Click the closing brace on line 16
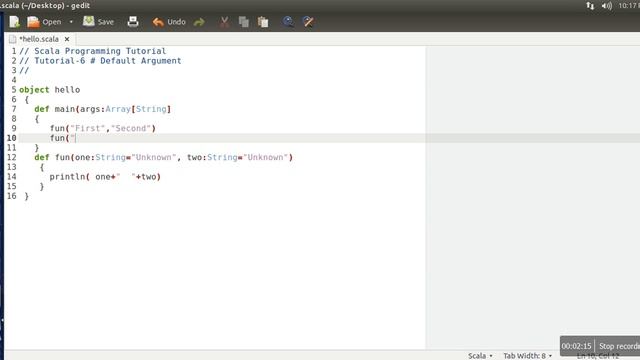 [x=27, y=196]
